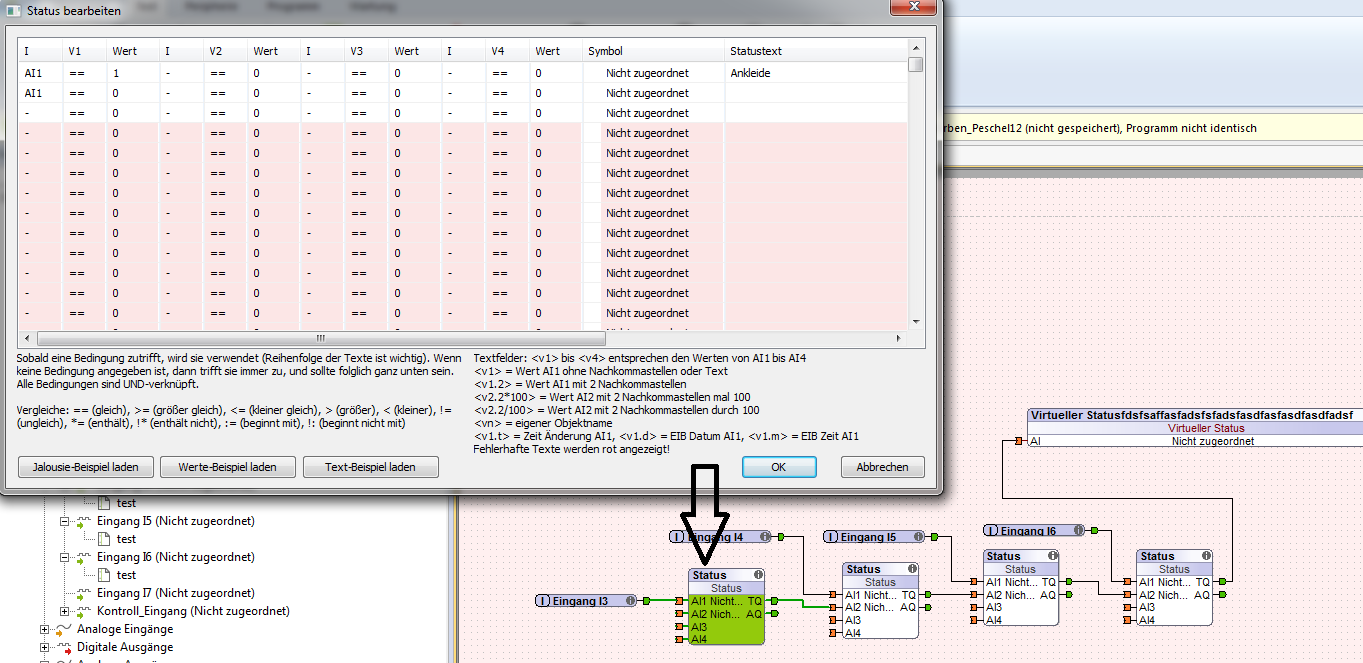Click page icon of test under Eingang I6
The image size is (1363, 663).
(104, 576)
